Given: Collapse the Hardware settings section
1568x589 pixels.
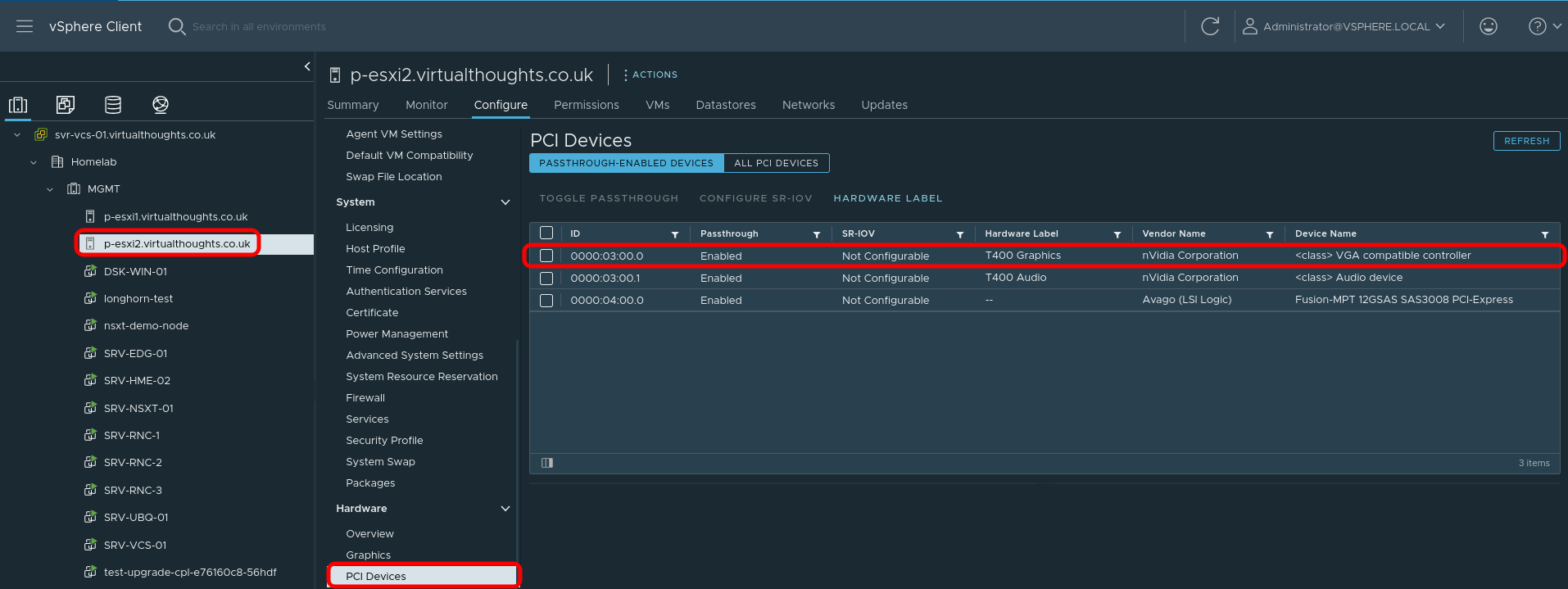Looking at the screenshot, I should [505, 509].
